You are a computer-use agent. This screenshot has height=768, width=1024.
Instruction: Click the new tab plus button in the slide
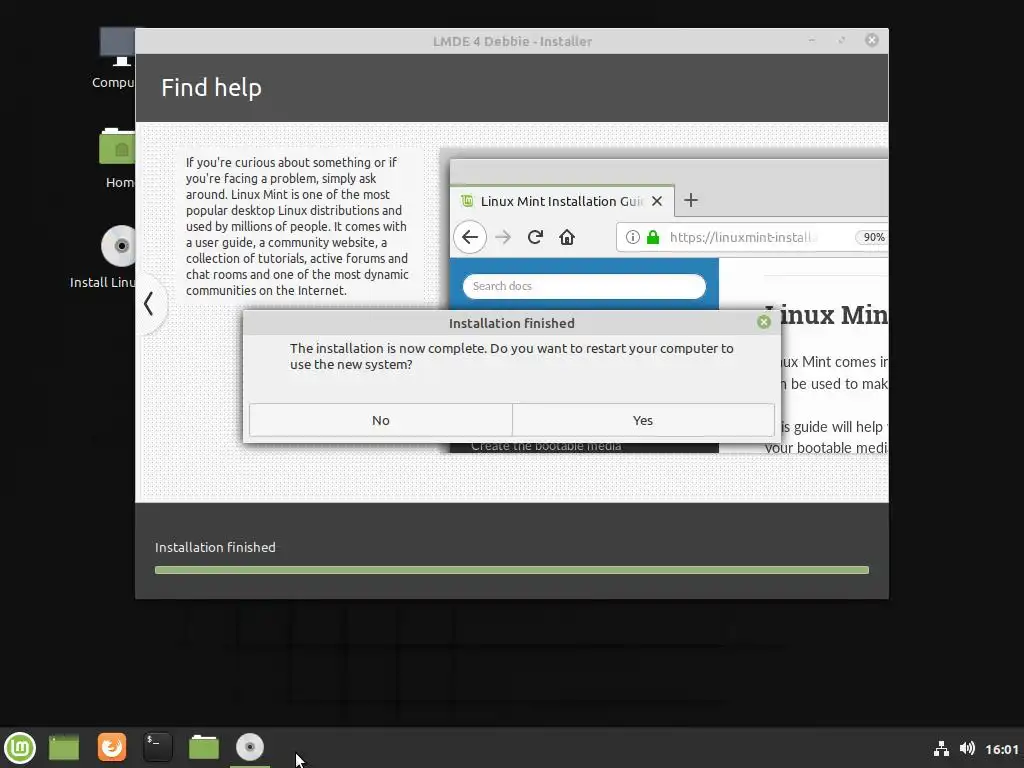690,200
